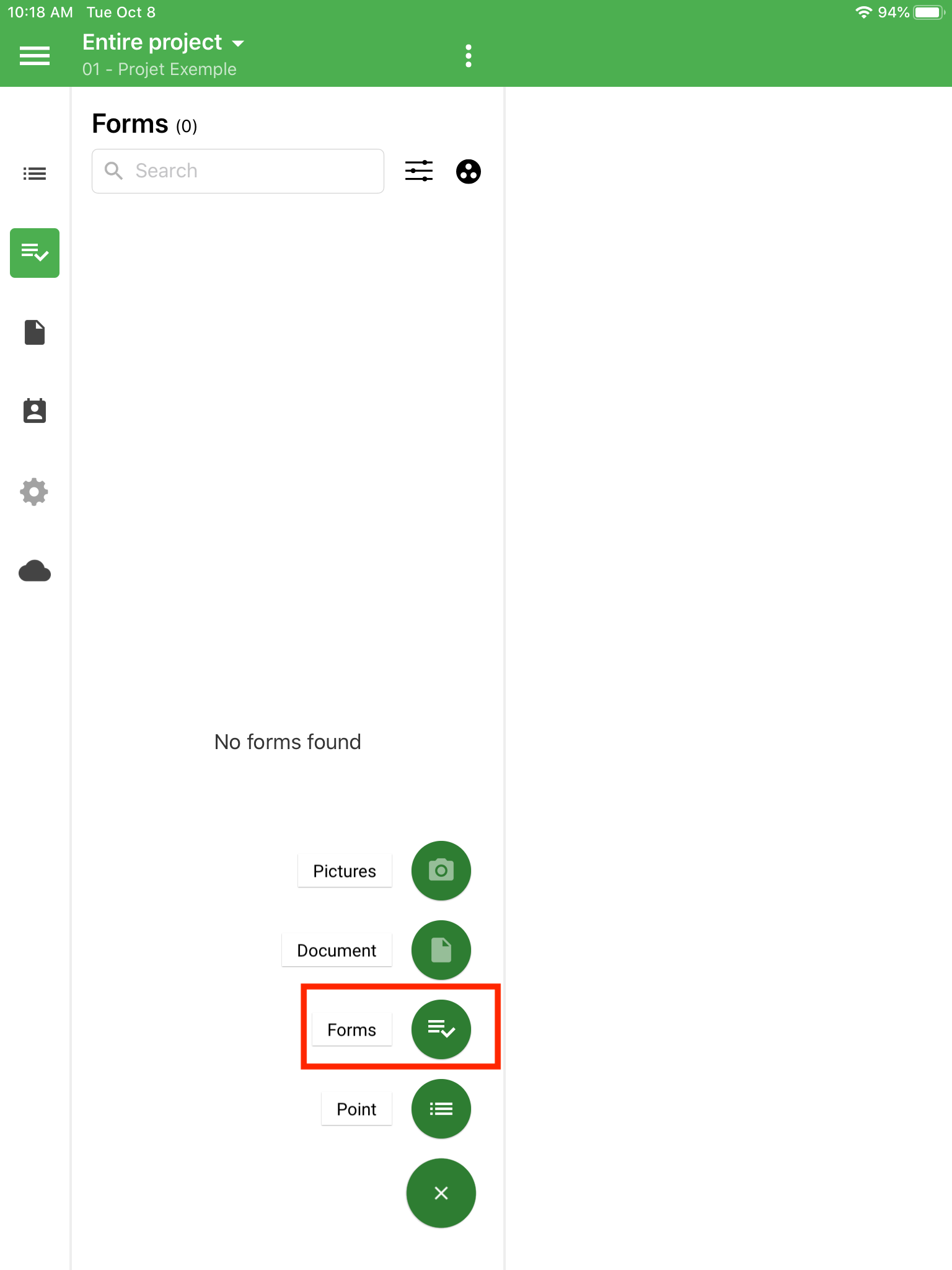Tap the Document round button
Screen dimensions: 952x1270
pos(441,950)
